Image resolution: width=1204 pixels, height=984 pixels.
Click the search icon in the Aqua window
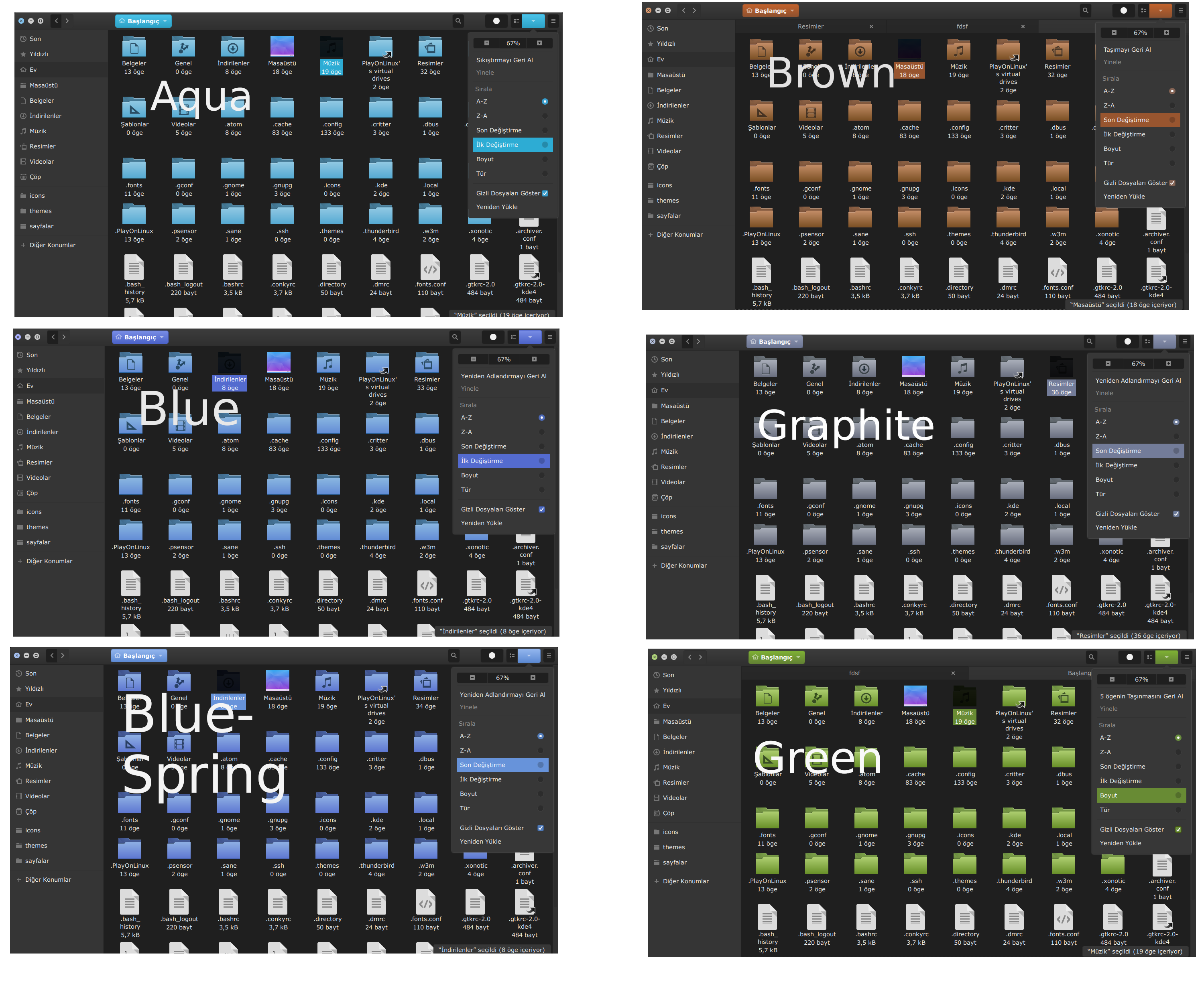click(x=458, y=21)
